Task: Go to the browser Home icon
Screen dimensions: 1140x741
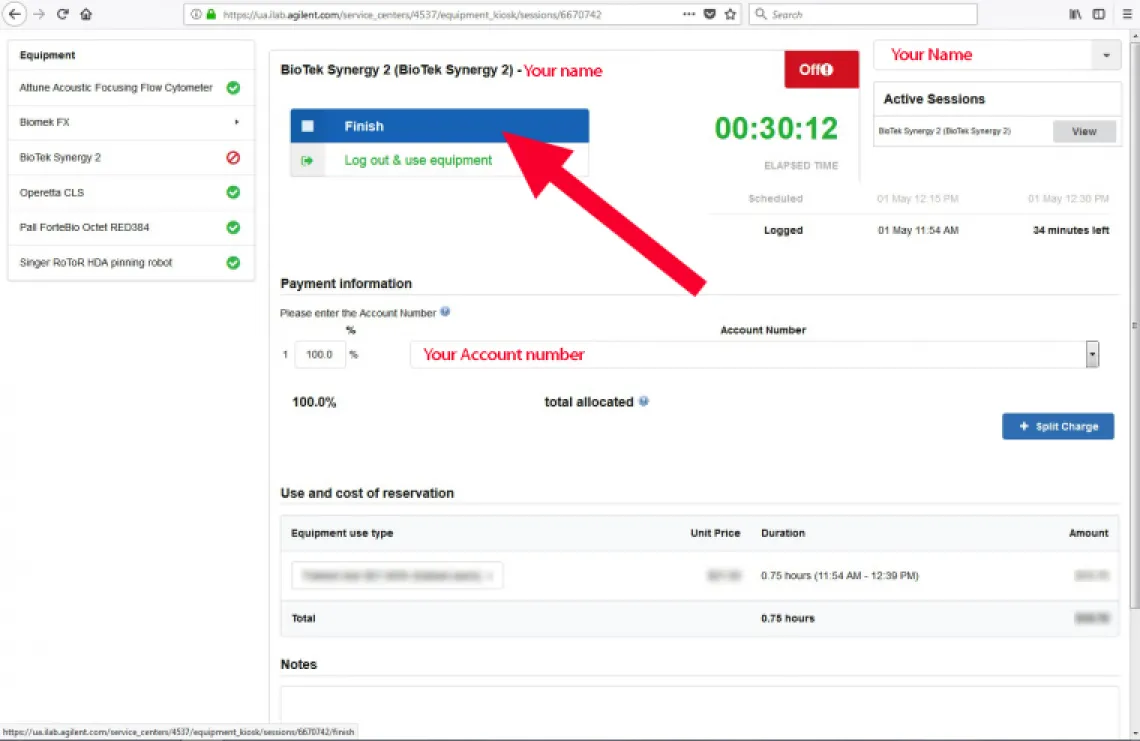Action: tap(86, 14)
